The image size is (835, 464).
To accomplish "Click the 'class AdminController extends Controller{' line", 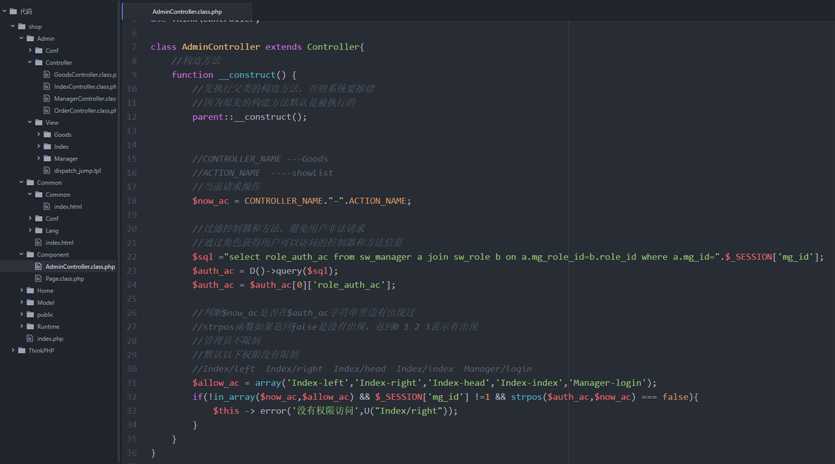I will coord(257,47).
